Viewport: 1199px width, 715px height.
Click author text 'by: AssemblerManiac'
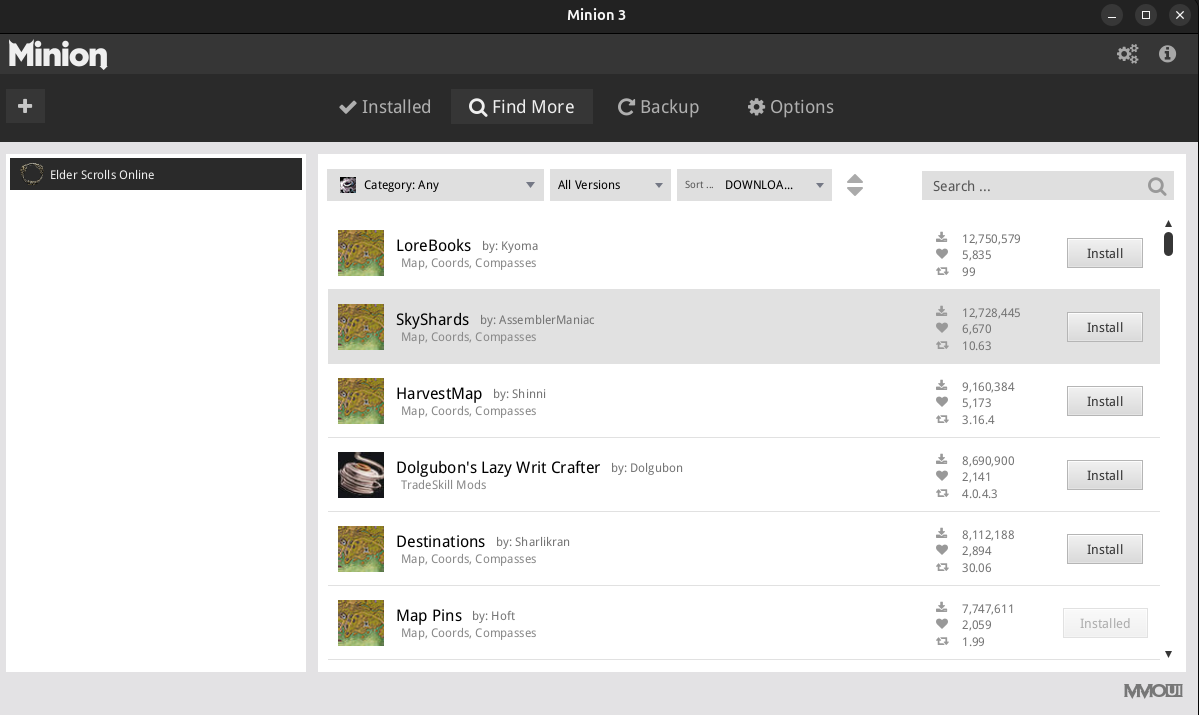(x=538, y=320)
